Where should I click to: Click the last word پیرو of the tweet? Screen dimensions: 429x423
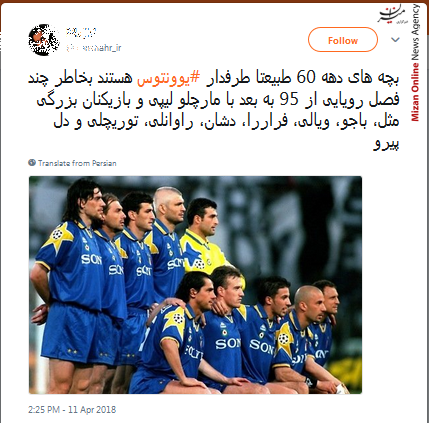pyautogui.click(x=386, y=144)
